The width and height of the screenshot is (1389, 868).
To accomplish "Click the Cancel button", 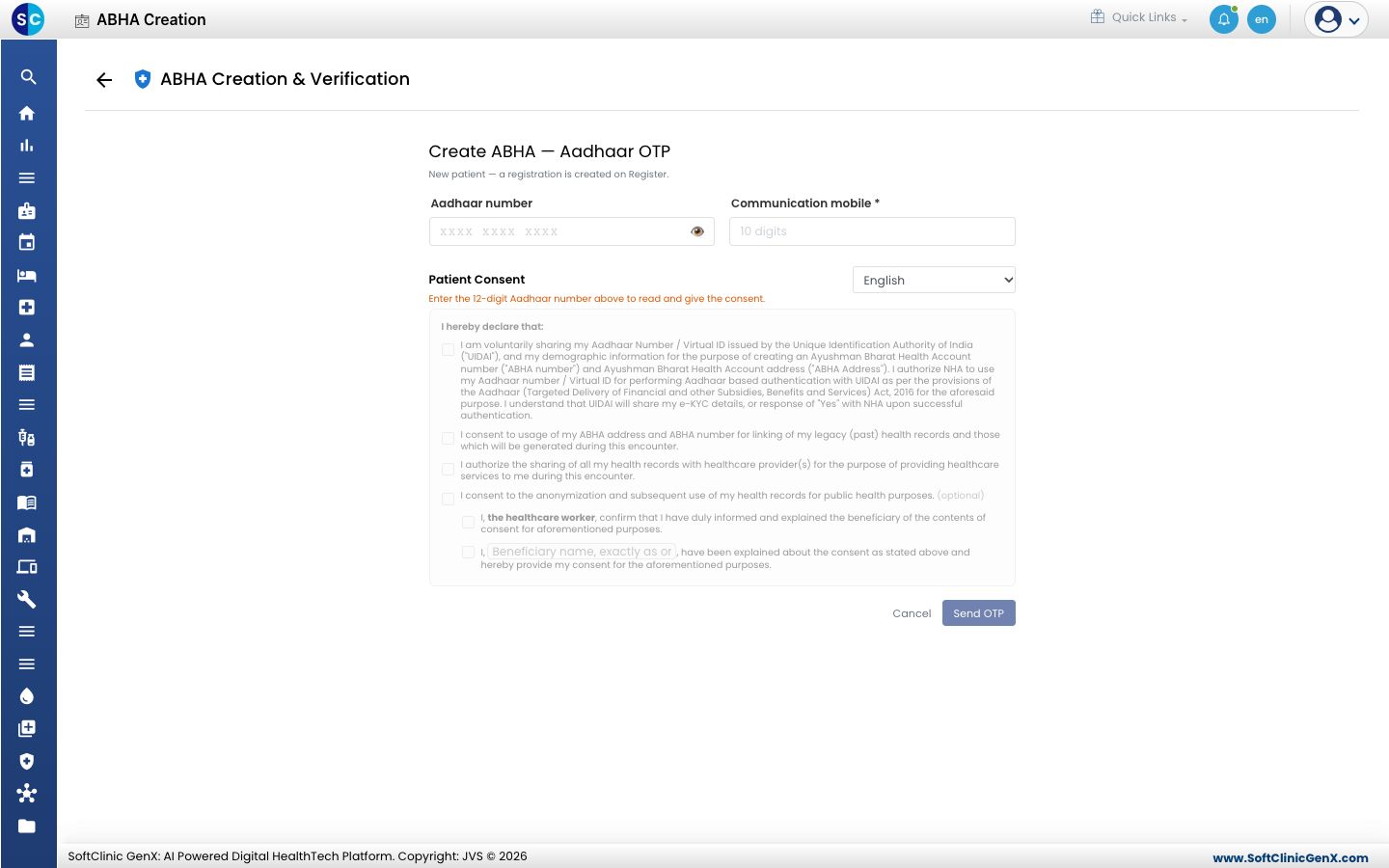I will click(912, 613).
